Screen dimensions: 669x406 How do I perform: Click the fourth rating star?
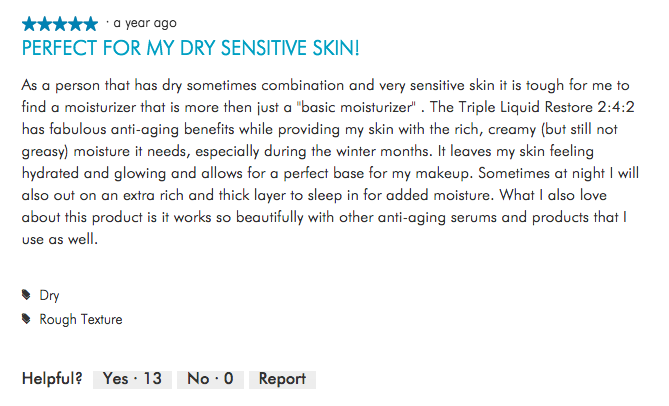click(x=76, y=23)
